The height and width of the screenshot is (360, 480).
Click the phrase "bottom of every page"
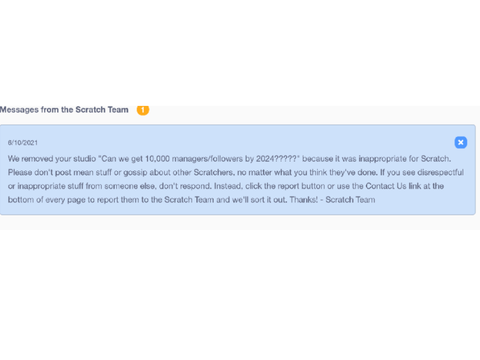point(46,200)
